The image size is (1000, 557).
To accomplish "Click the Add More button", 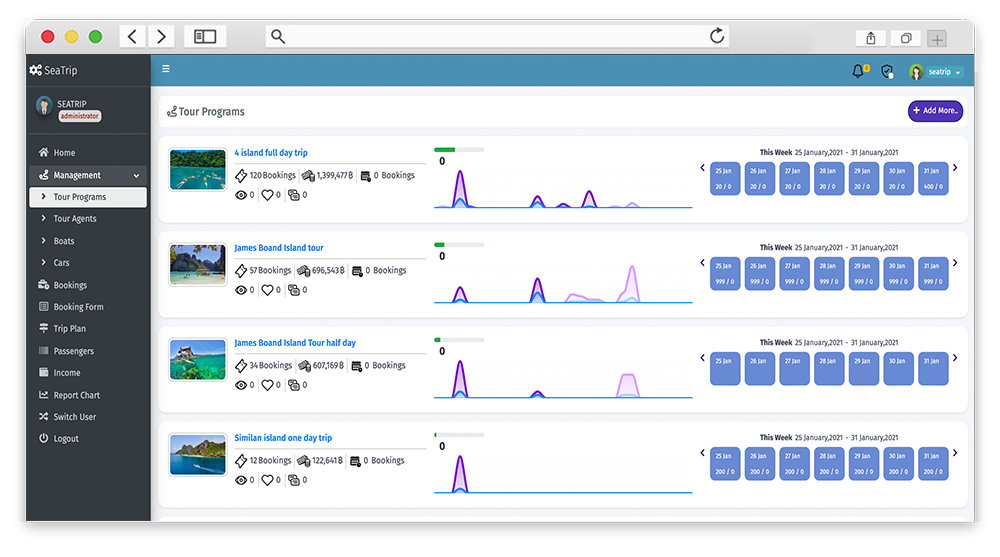I will pos(935,110).
